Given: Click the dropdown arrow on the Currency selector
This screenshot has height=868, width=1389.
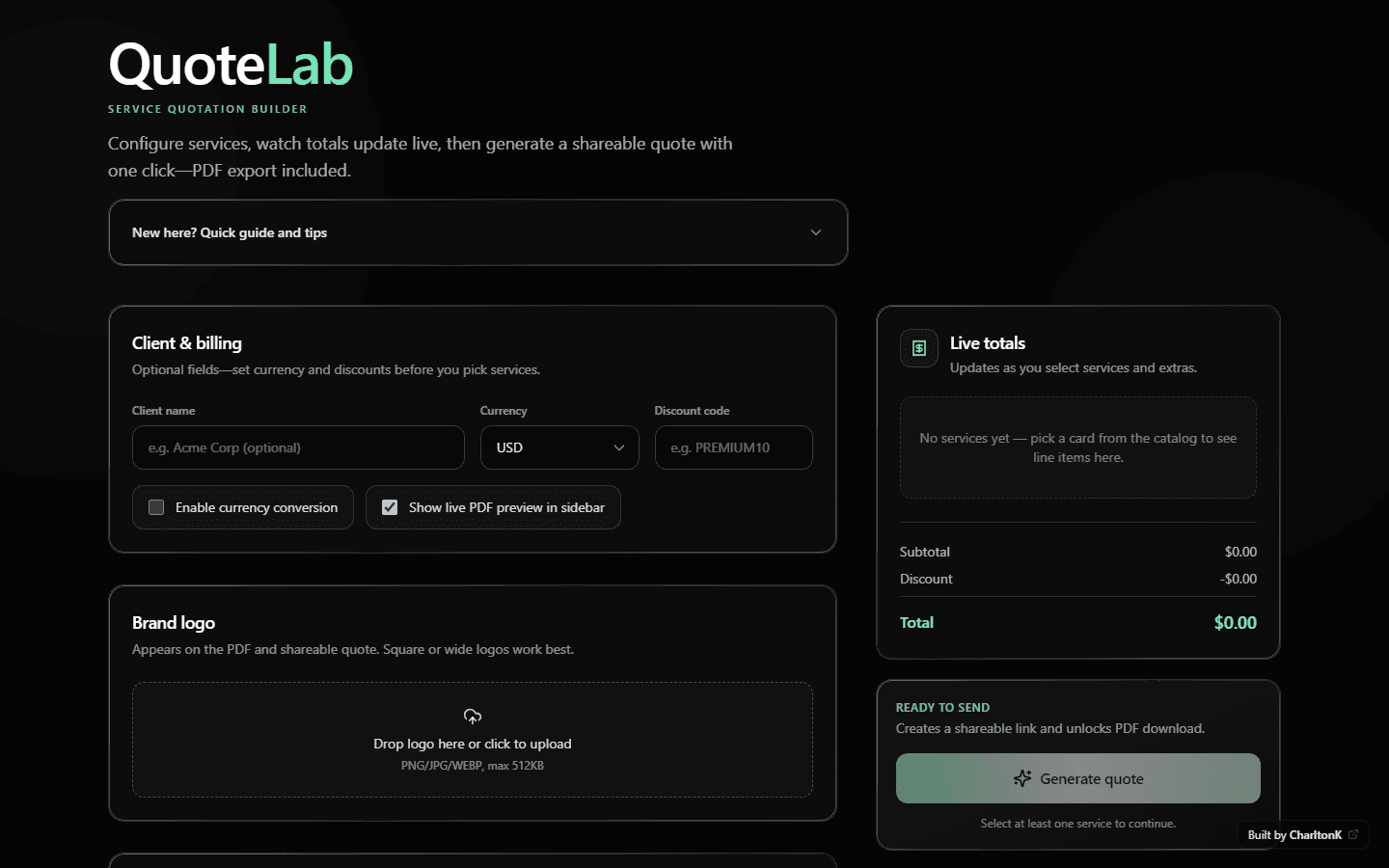Looking at the screenshot, I should [620, 448].
